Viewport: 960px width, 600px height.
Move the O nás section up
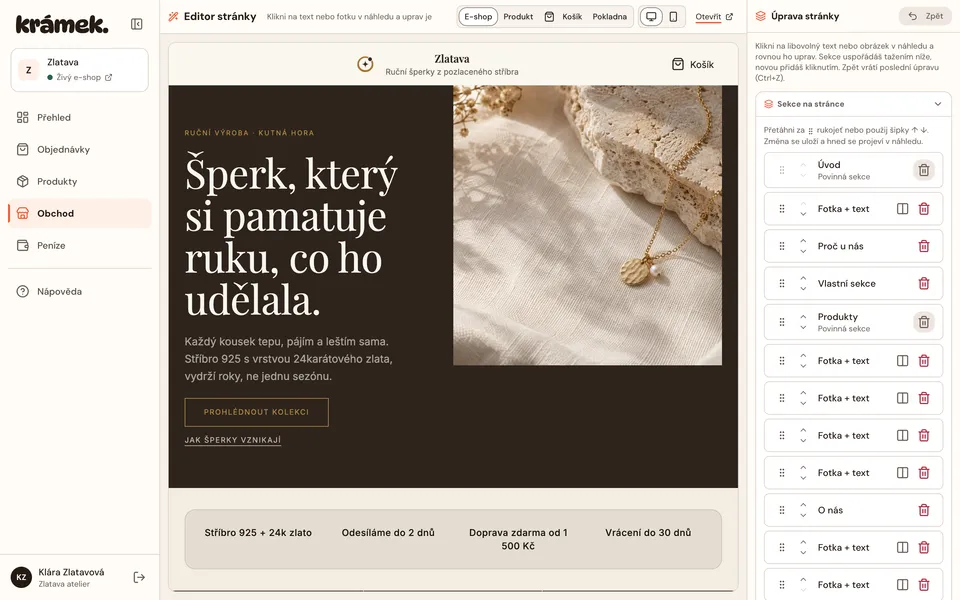[803, 504]
